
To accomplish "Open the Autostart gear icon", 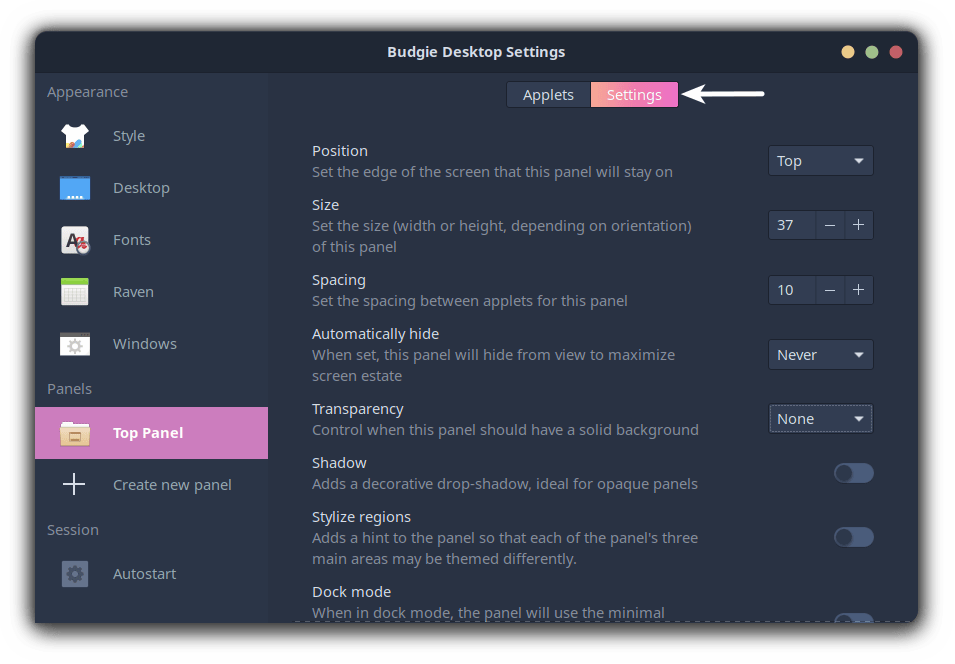I will [75, 574].
